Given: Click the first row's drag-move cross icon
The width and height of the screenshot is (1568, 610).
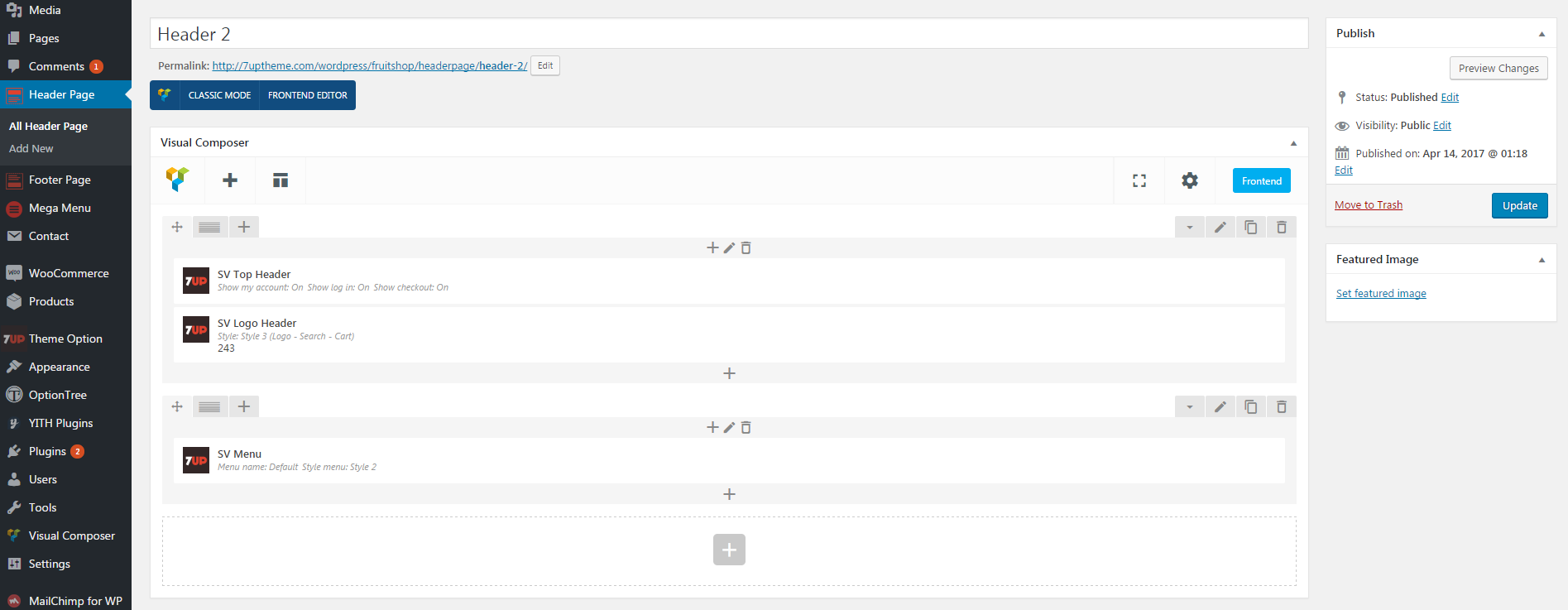Looking at the screenshot, I should 177,227.
